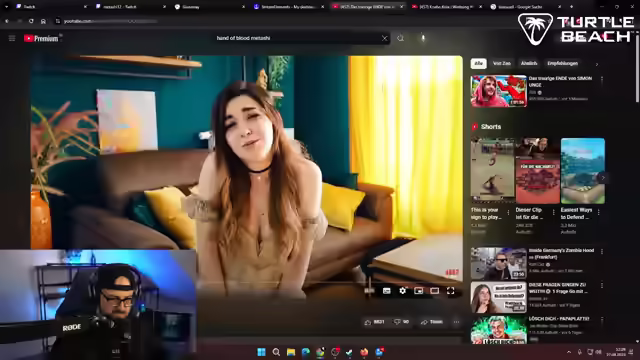This screenshot has width=640, height=360.
Task: Go to the YouTube Premium home logo
Action: (41, 38)
